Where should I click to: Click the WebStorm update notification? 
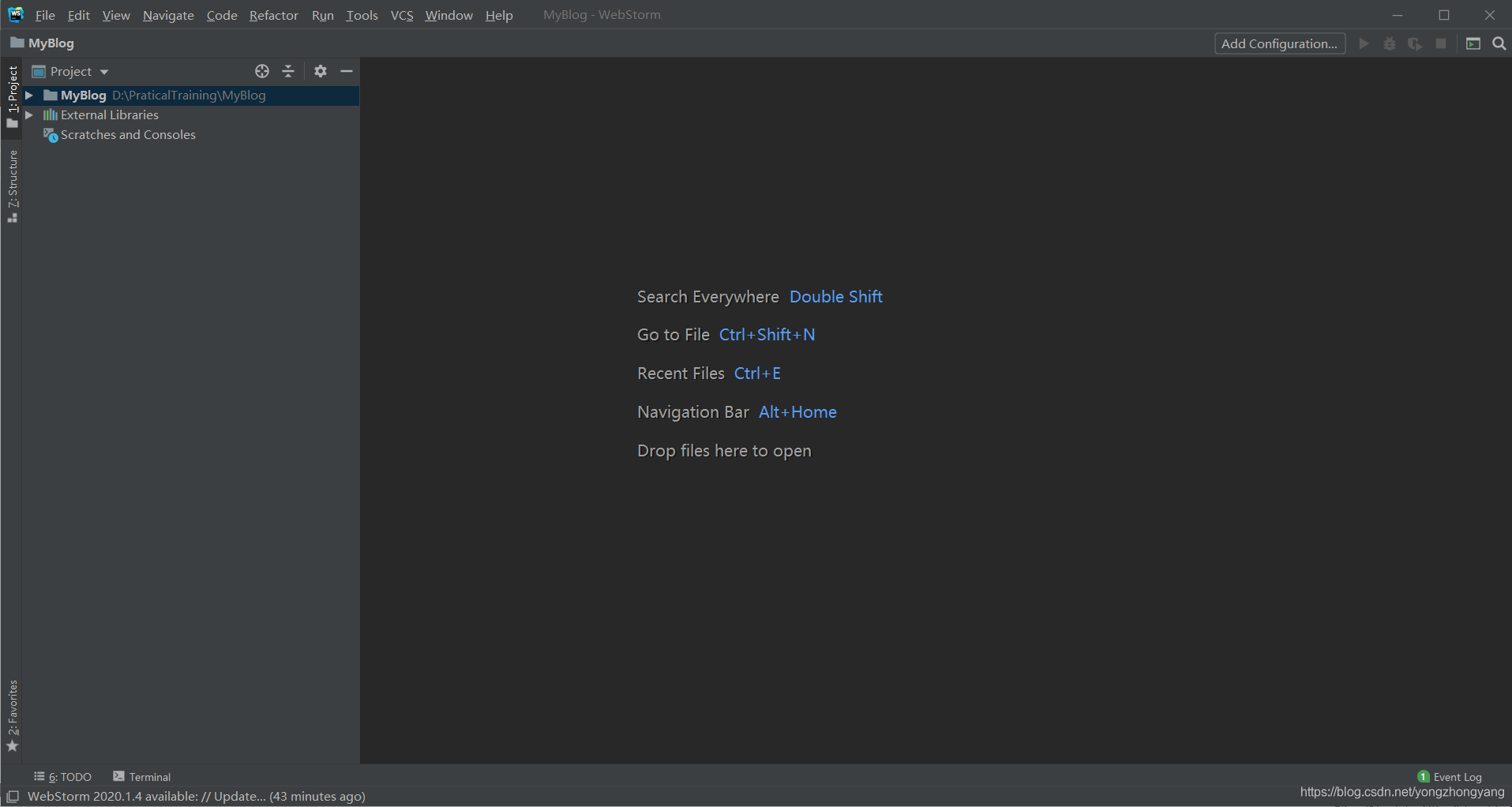[197, 796]
